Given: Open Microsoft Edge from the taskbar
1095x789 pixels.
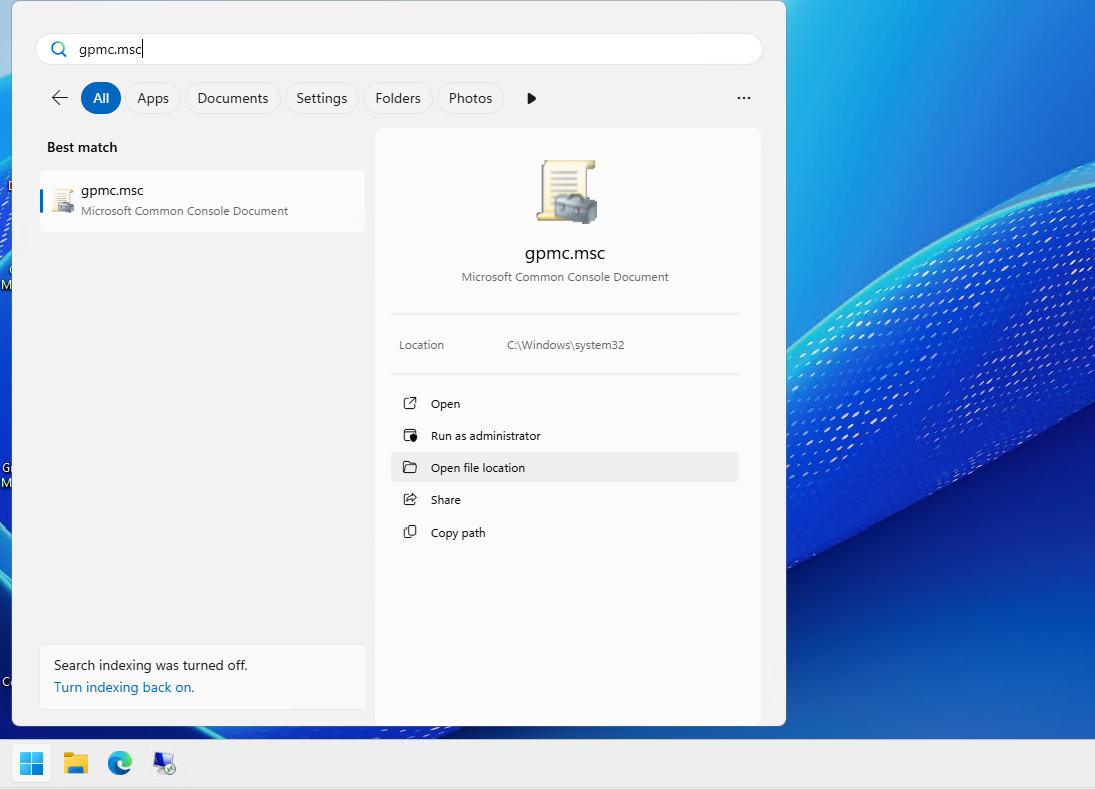Looking at the screenshot, I should coord(120,763).
